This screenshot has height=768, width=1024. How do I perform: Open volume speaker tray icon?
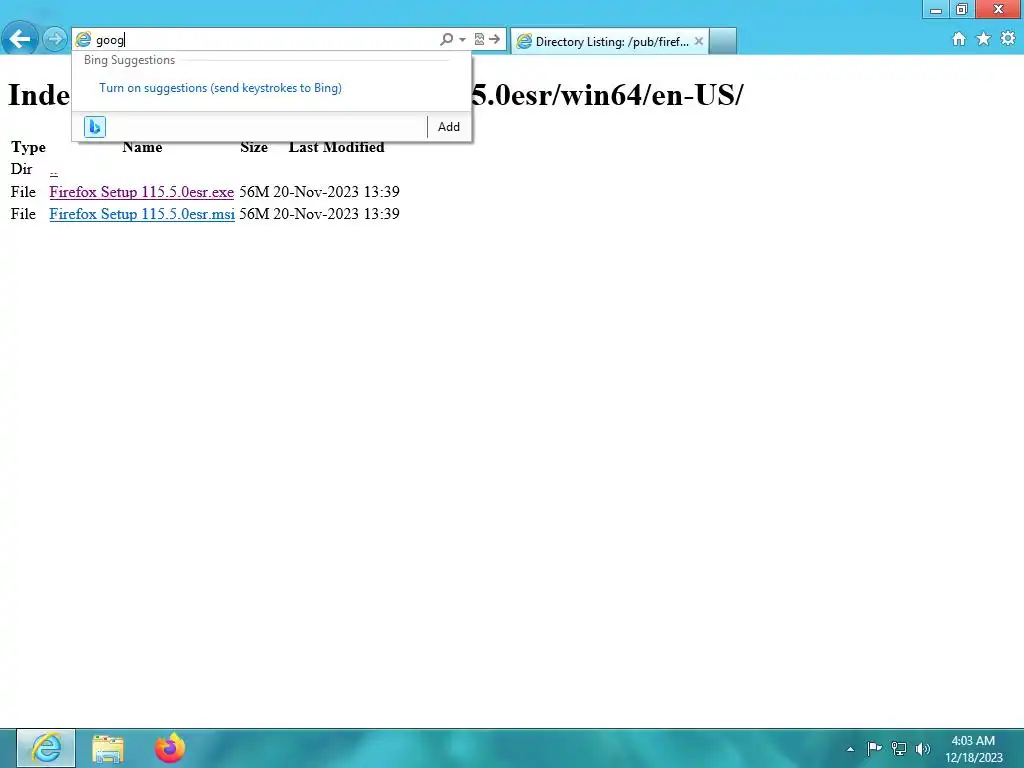[922, 749]
